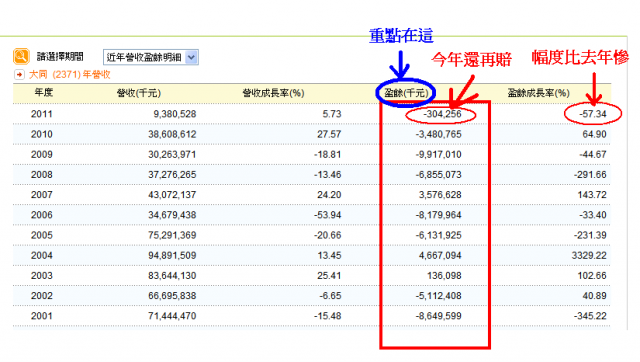640x362 pixels.
Task: Open the period dropdown 近年營收盈餘明細
Action: (151, 57)
